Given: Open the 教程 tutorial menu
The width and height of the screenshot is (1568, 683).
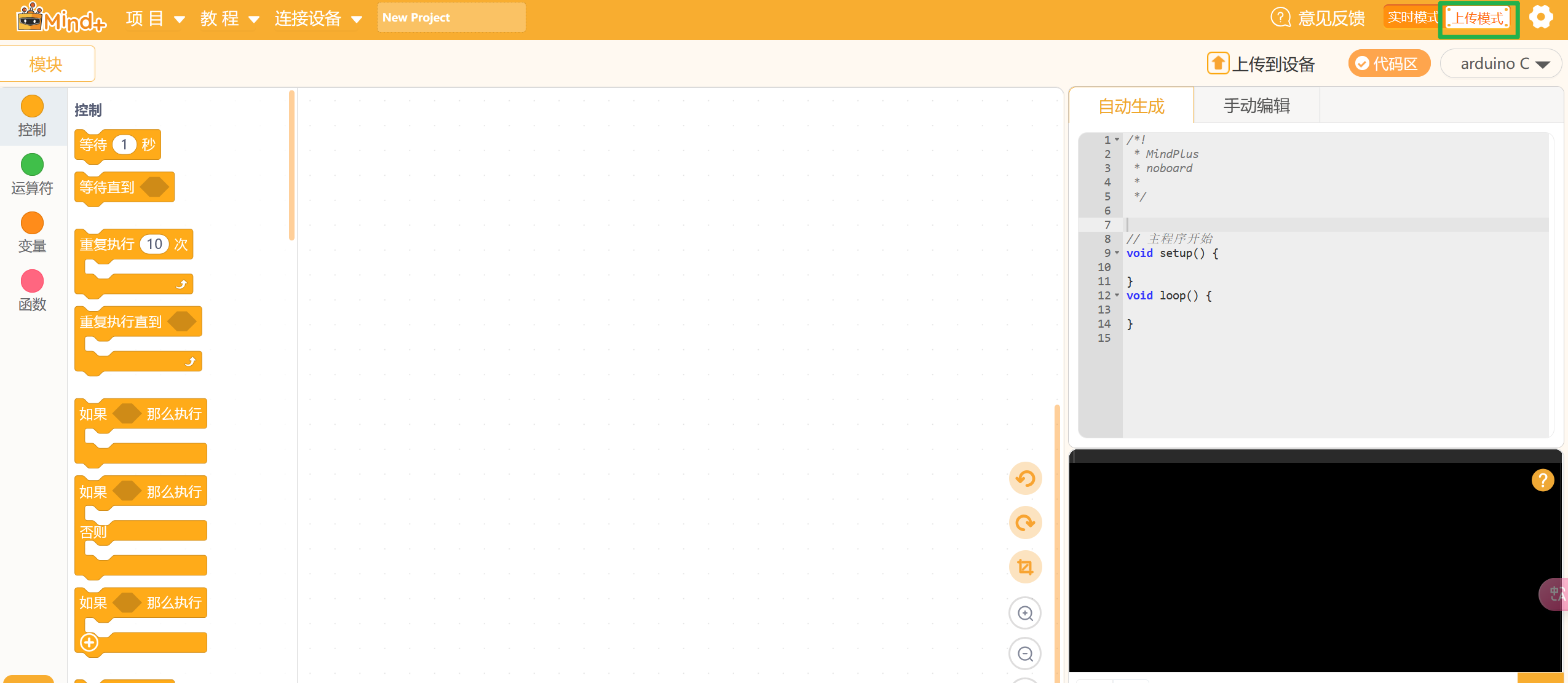Looking at the screenshot, I should tap(229, 18).
